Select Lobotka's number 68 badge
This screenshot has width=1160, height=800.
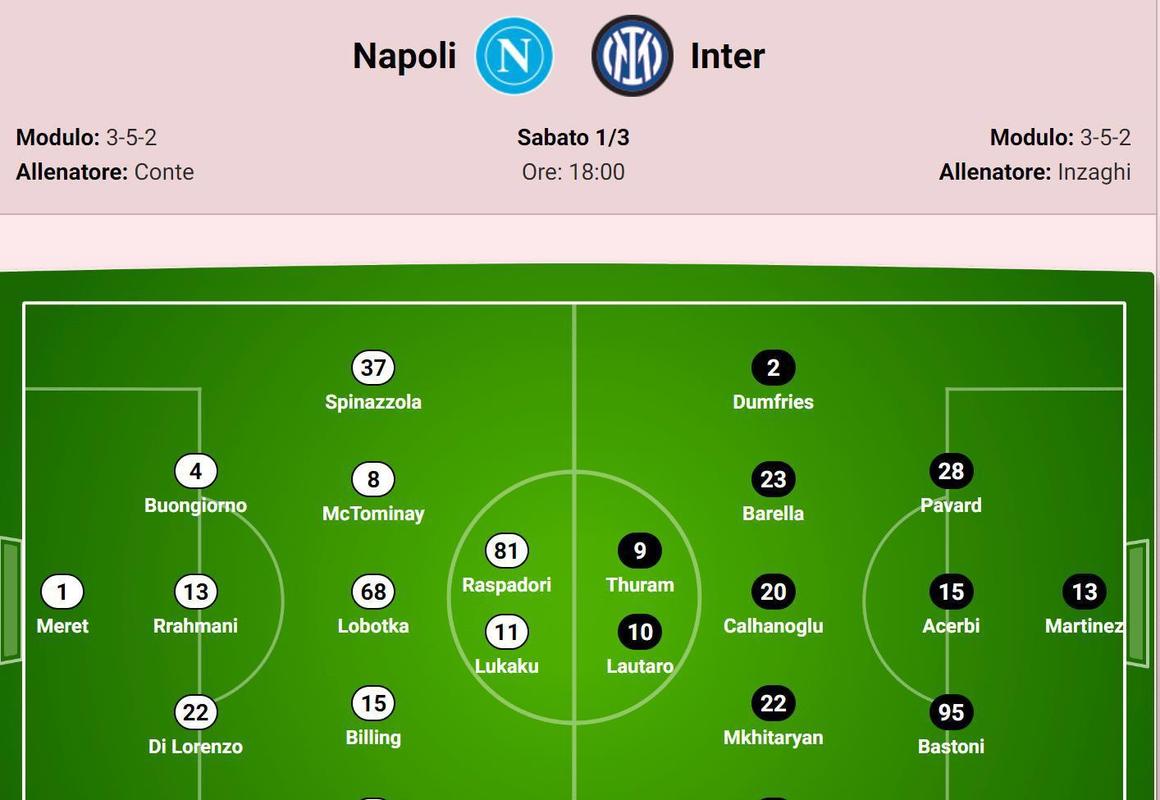[x=373, y=591]
